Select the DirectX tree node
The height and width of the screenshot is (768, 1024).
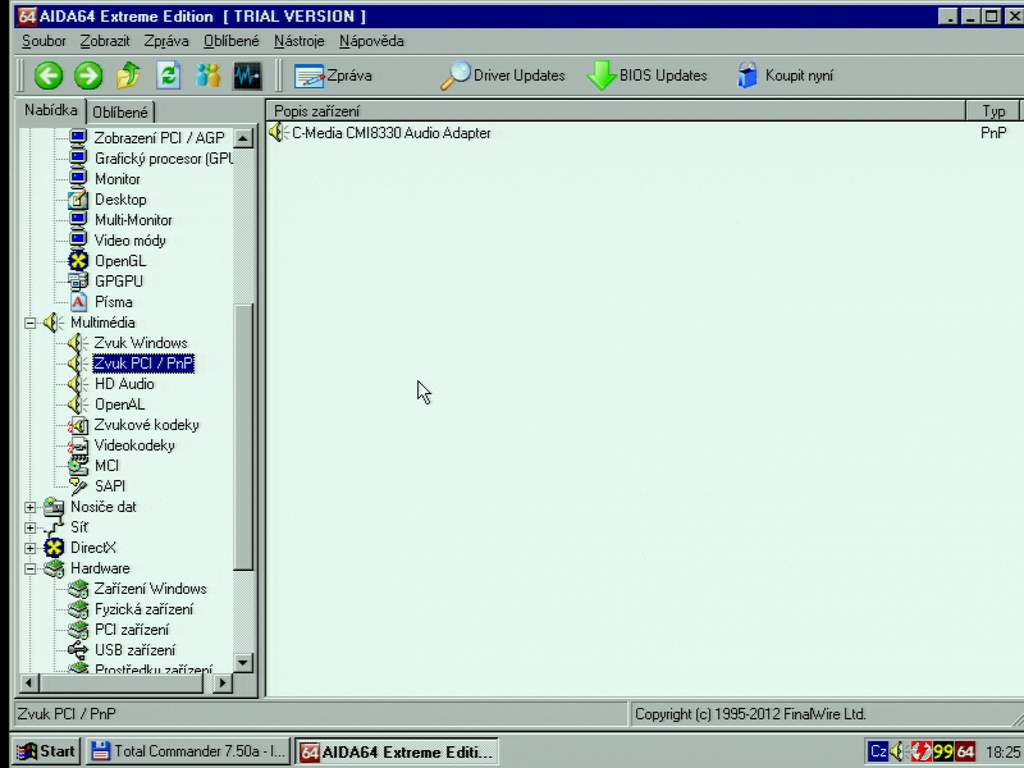(x=93, y=548)
